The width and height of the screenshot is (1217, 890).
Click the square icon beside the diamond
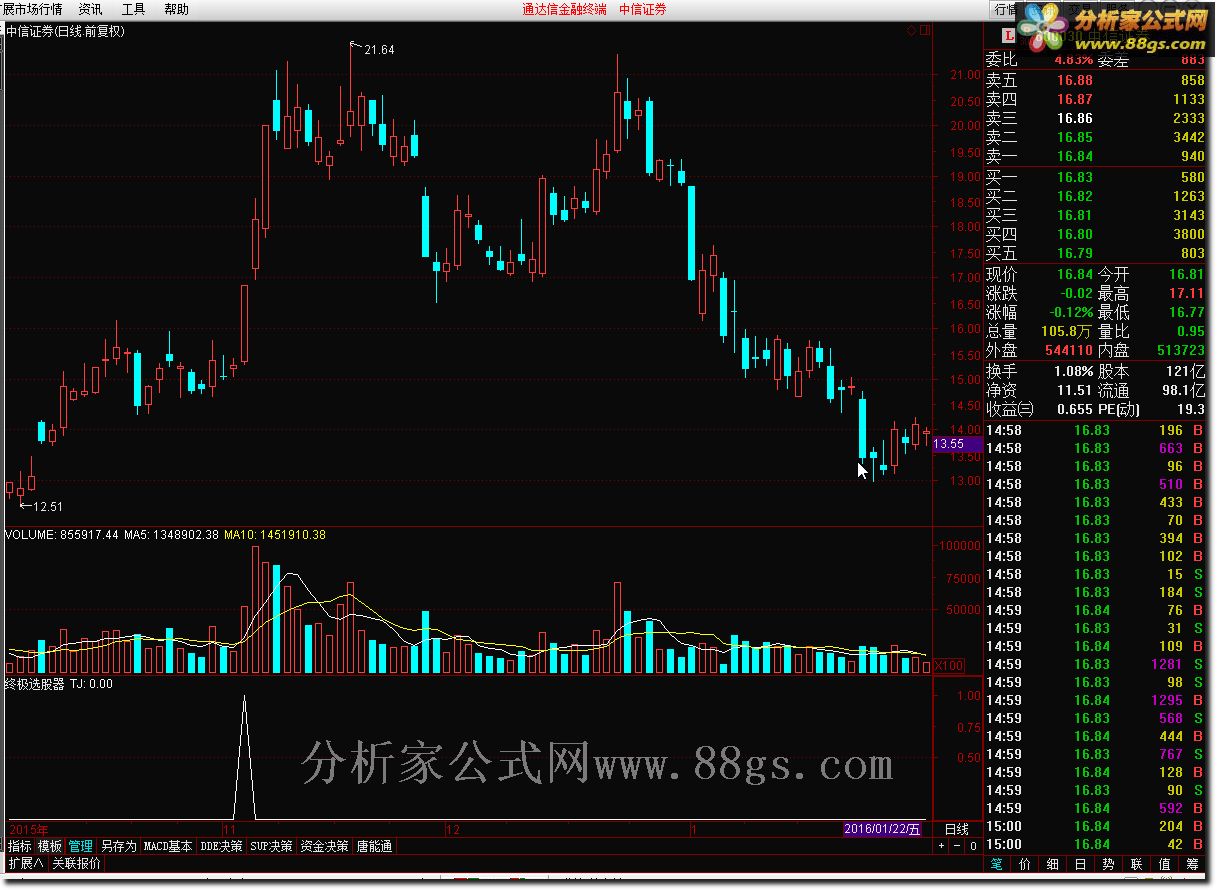pos(924,31)
